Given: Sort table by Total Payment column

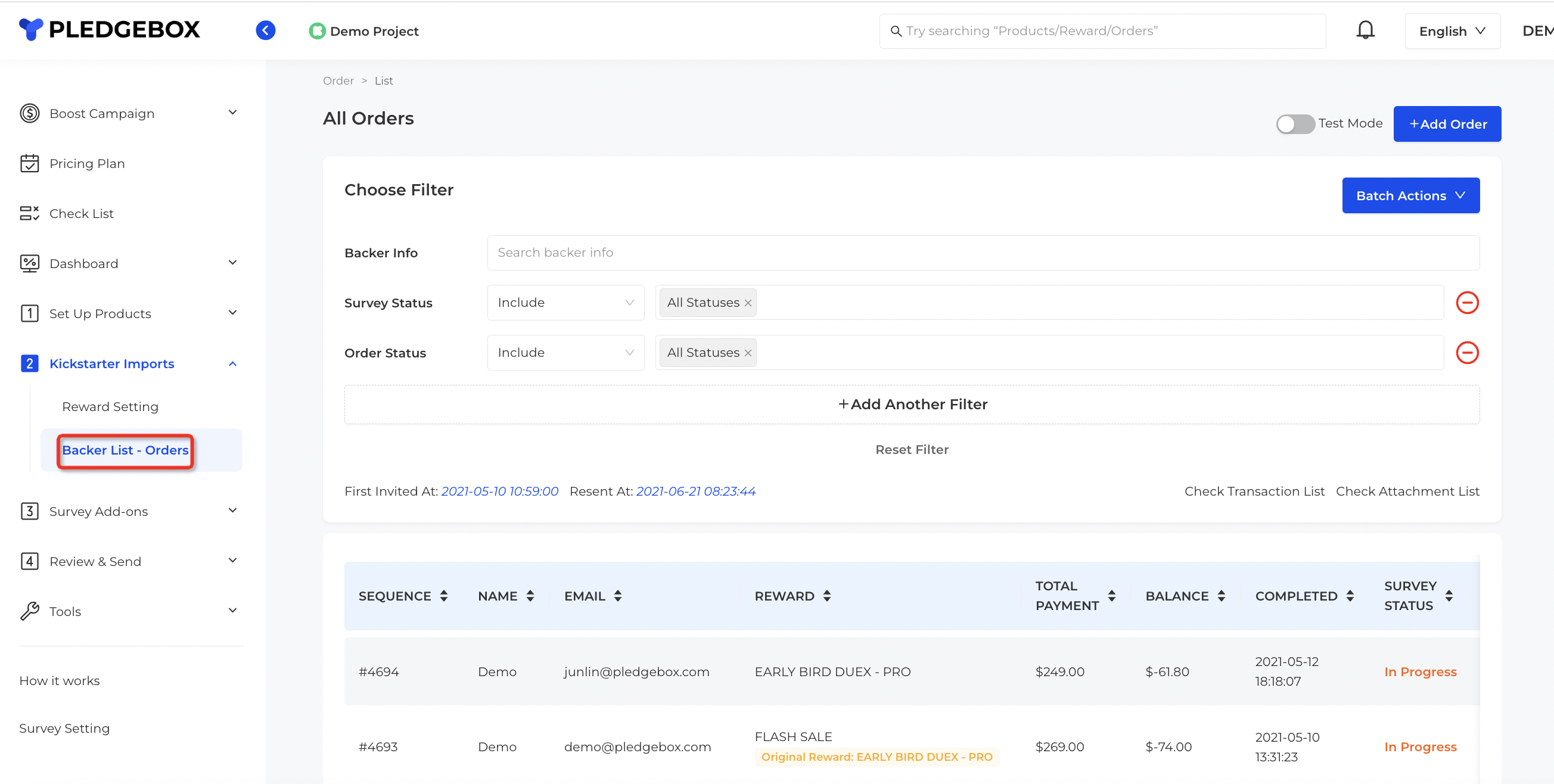Looking at the screenshot, I should [1112, 596].
